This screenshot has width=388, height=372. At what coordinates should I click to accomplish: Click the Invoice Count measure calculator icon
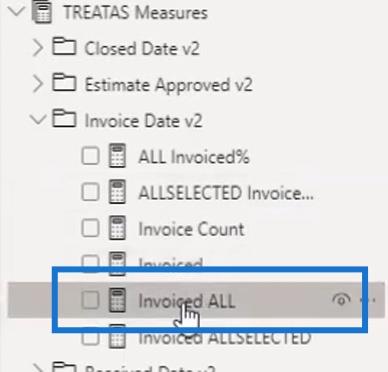pyautogui.click(x=118, y=228)
